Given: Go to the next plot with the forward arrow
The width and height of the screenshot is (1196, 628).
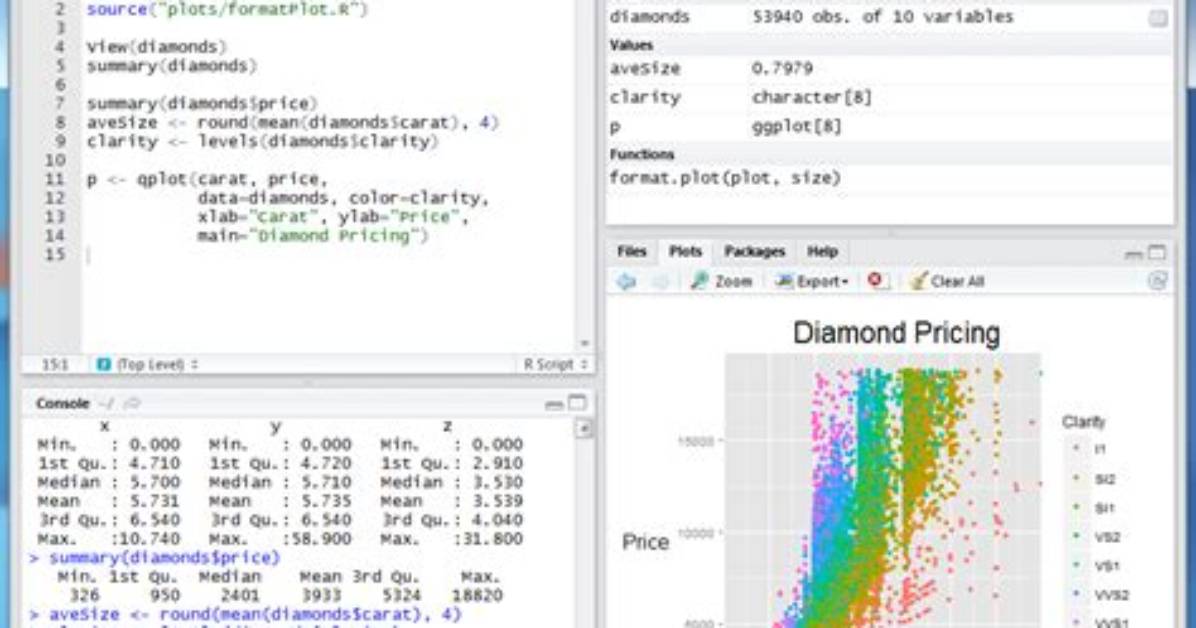Looking at the screenshot, I should coord(661,282).
